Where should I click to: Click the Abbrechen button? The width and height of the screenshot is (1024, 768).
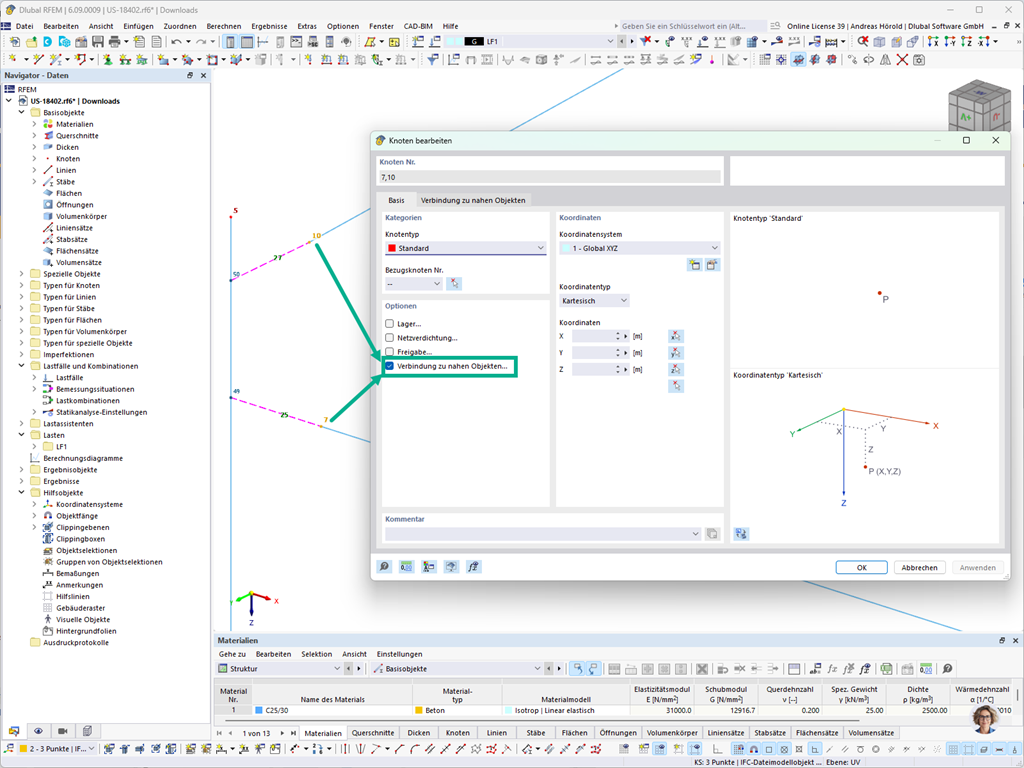tap(920, 568)
